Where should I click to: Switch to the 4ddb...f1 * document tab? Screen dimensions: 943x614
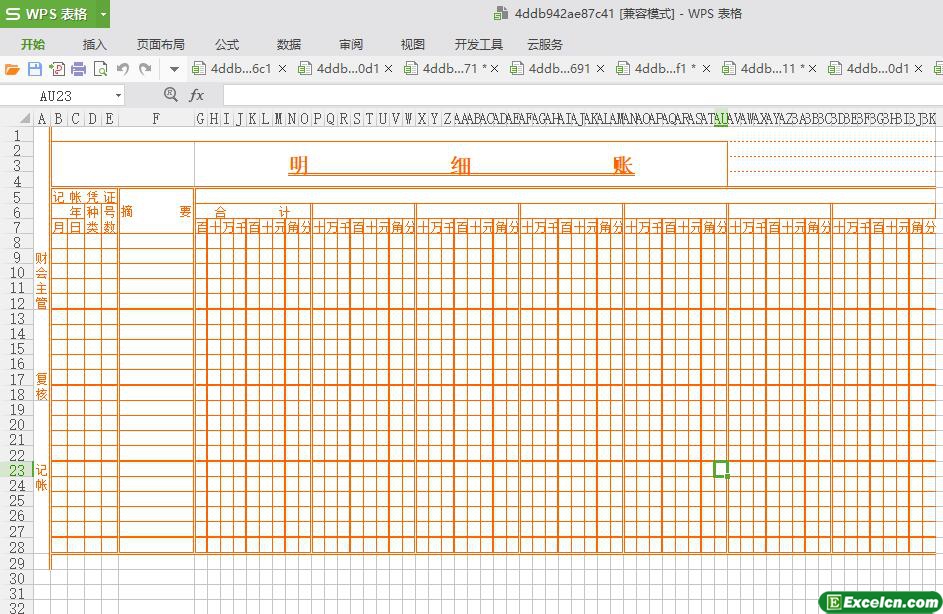coord(663,69)
